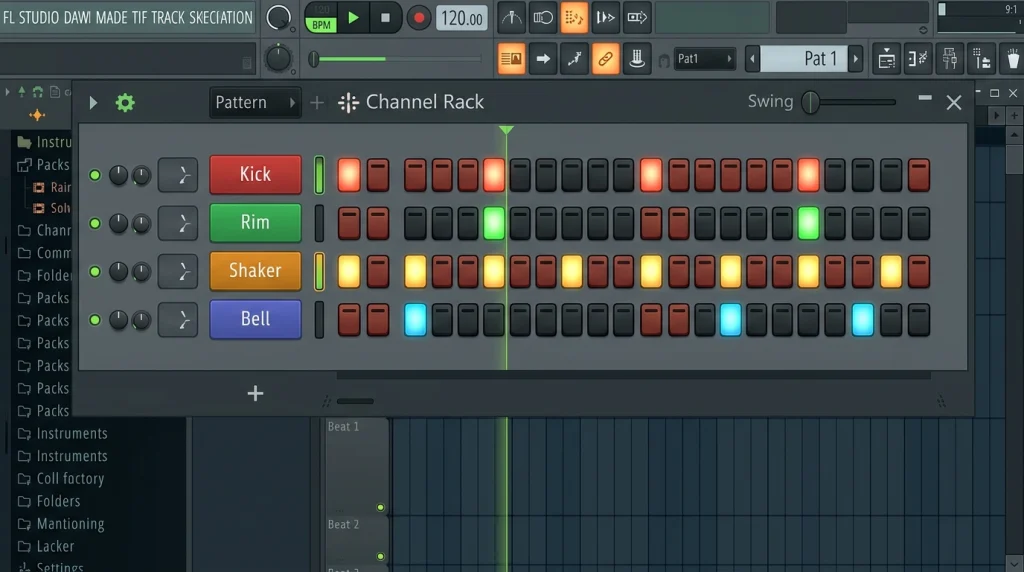Click the plus beside Pattern dropdown
Image resolution: width=1024 pixels, height=572 pixels.
click(x=316, y=103)
